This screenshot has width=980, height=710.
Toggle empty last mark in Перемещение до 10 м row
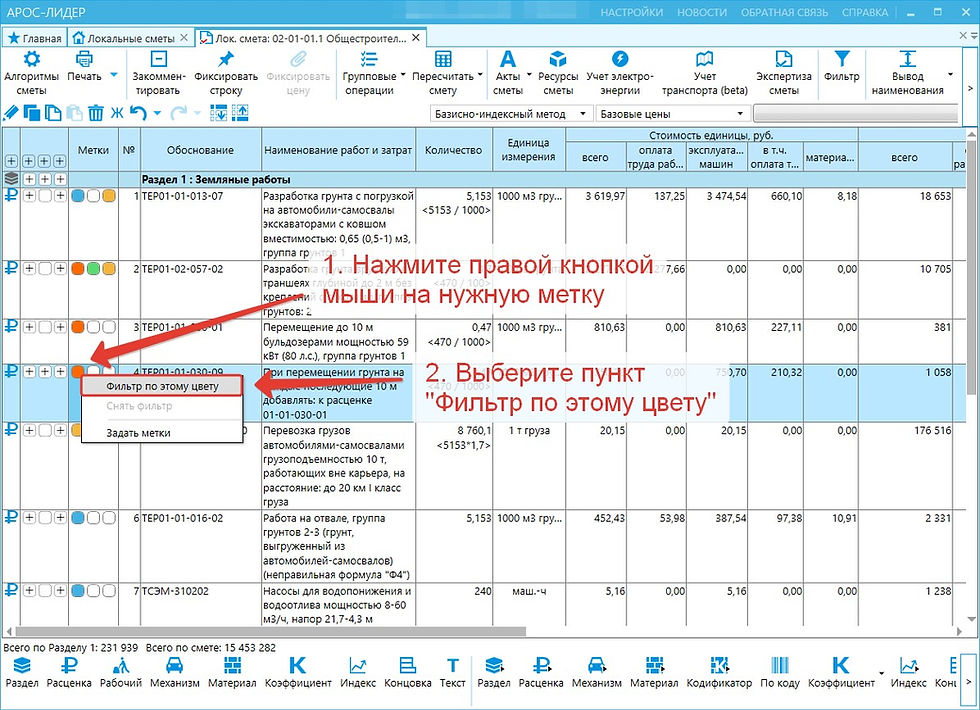(x=109, y=328)
